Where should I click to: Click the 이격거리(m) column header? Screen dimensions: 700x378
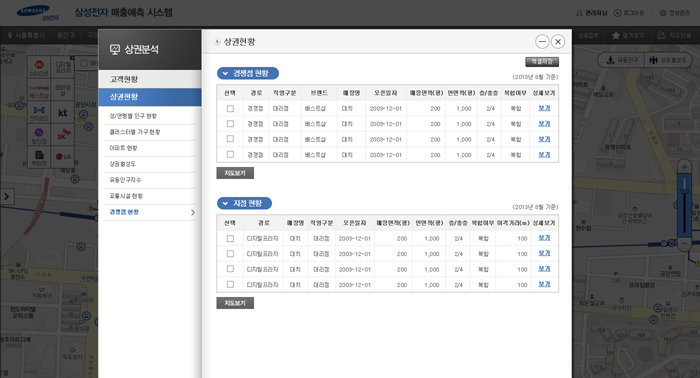513,223
